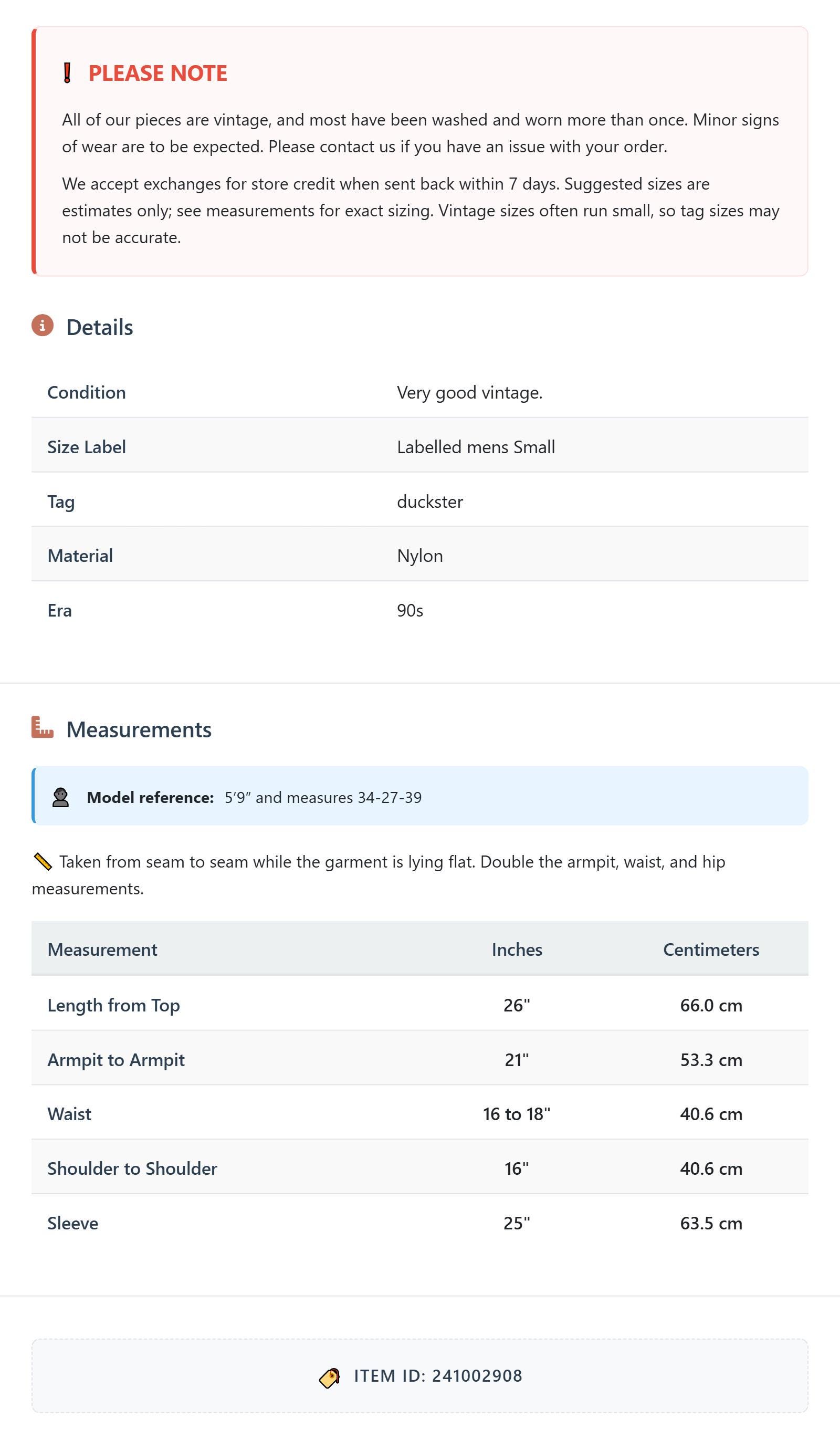Click the Shoulder to Shoulder row label

(132, 1168)
